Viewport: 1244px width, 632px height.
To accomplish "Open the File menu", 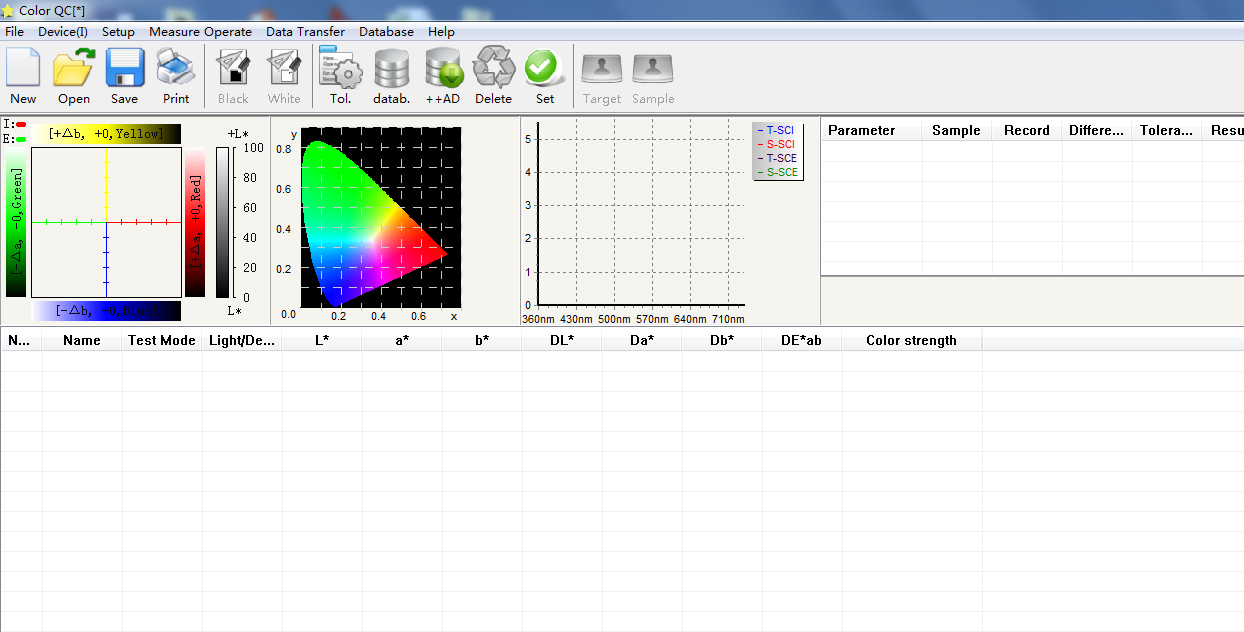I will [x=14, y=32].
